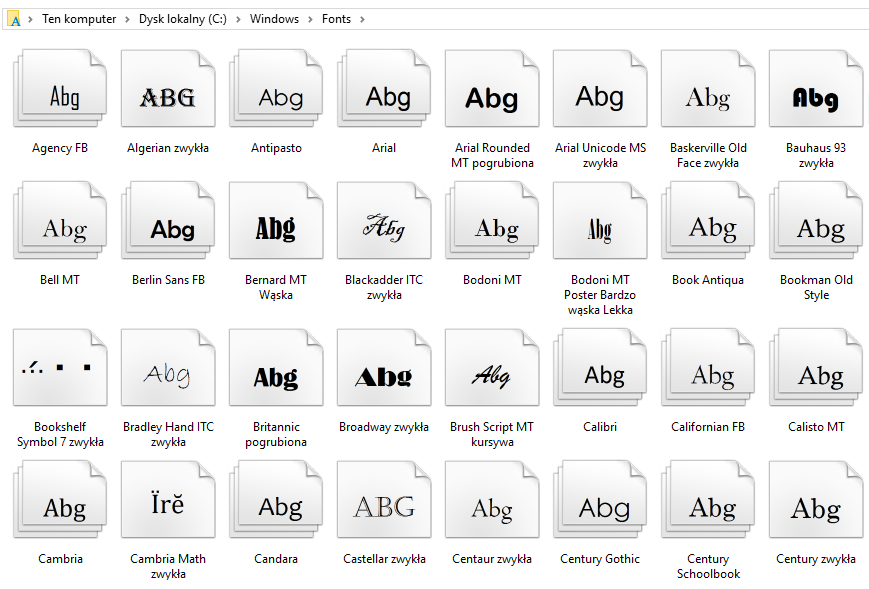
Task: Expand the chevron after Dysk lokalny (C:)
Action: [x=238, y=19]
